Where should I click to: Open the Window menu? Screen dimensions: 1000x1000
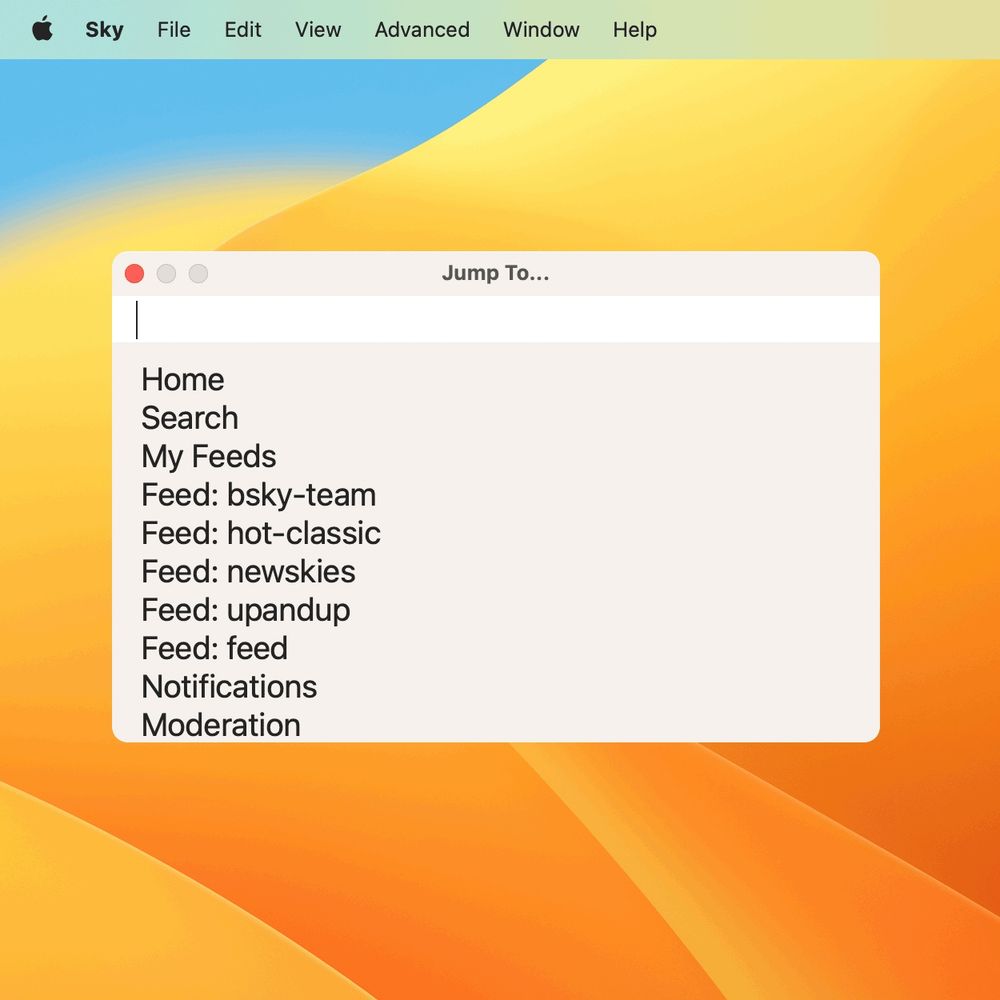click(x=541, y=29)
